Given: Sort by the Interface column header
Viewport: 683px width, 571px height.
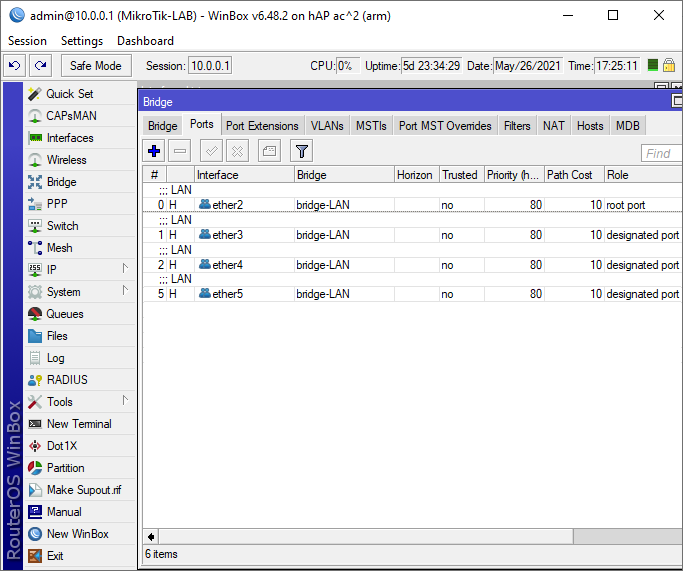Looking at the screenshot, I should click(x=244, y=175).
